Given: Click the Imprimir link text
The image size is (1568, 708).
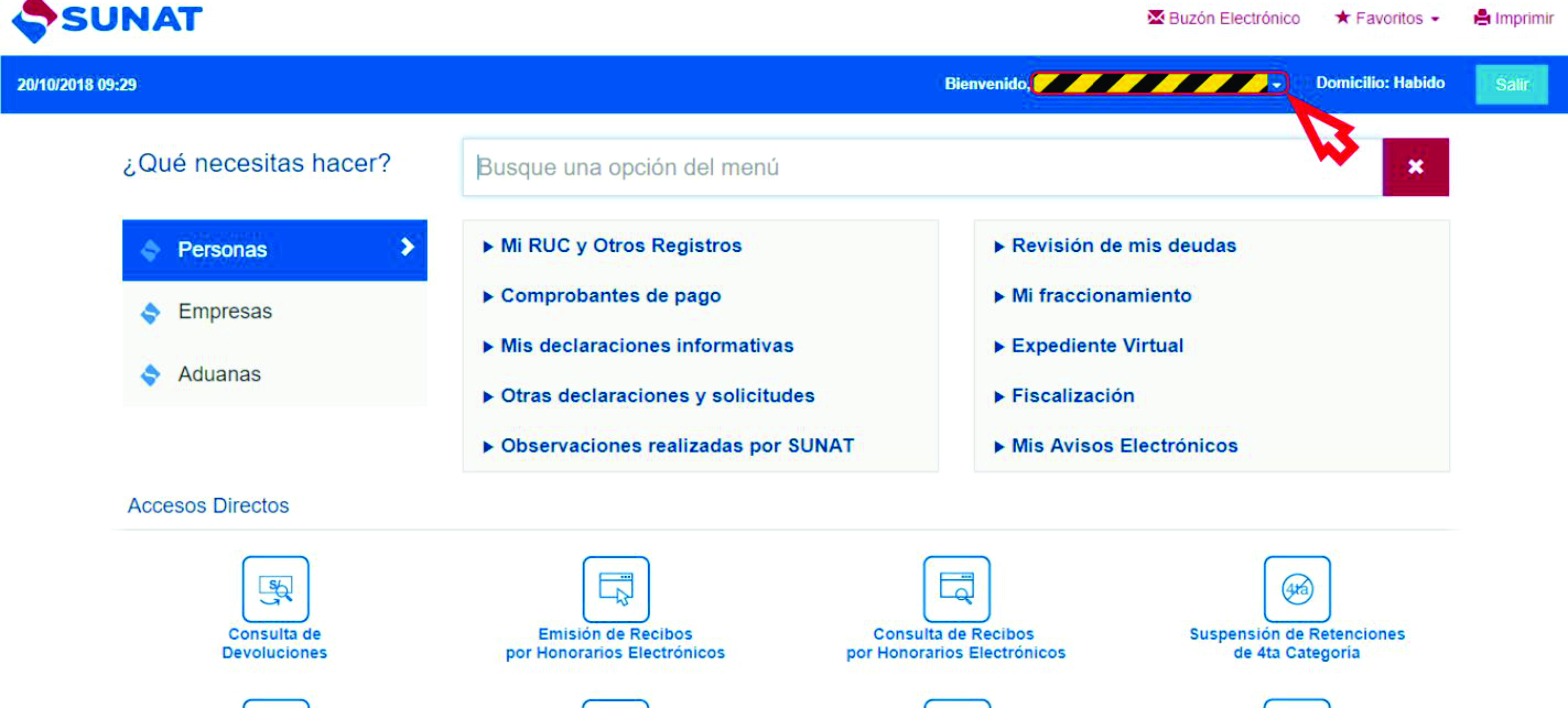Looking at the screenshot, I should click(x=1524, y=18).
